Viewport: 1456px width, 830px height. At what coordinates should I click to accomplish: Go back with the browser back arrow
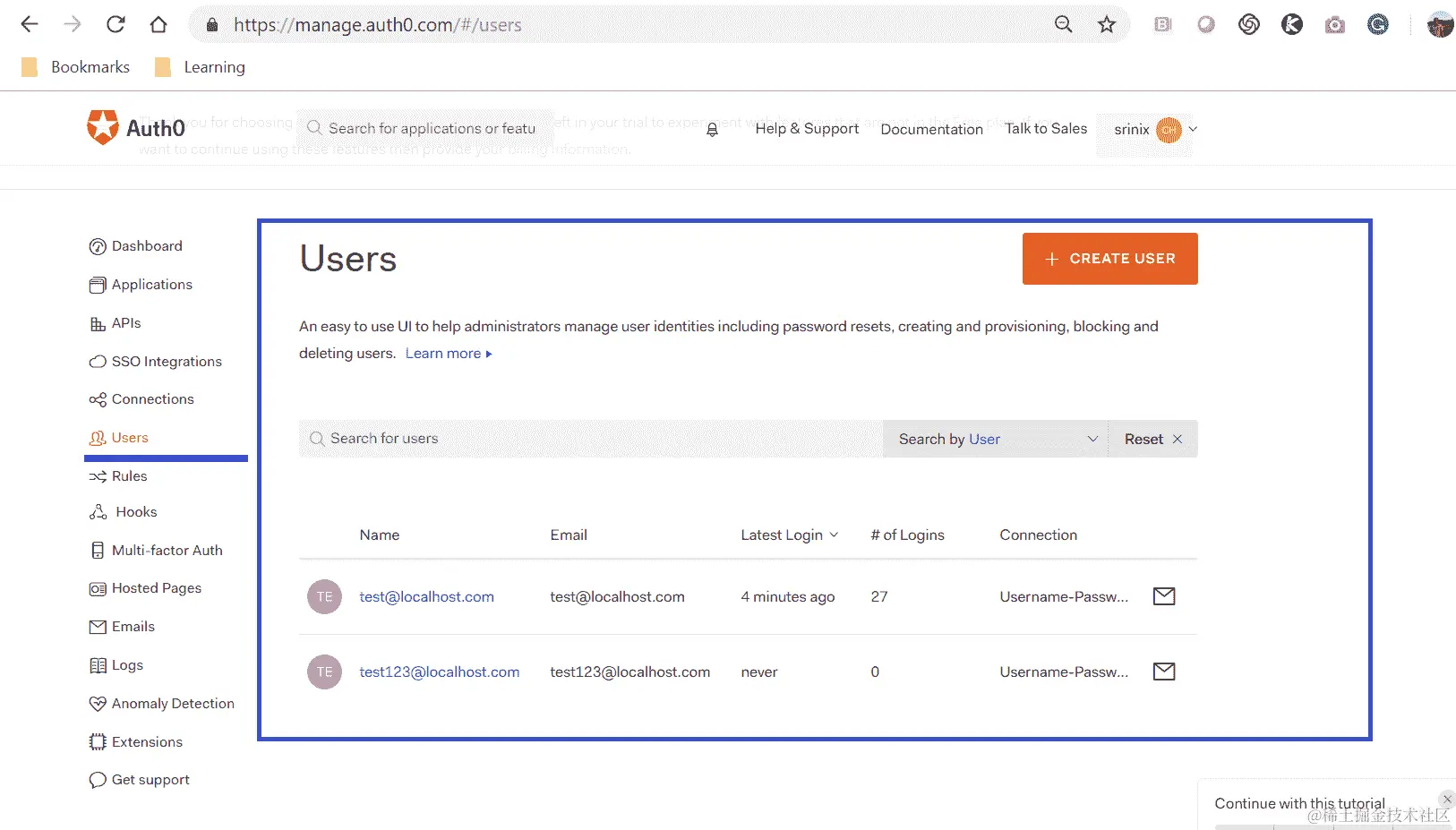[30, 24]
